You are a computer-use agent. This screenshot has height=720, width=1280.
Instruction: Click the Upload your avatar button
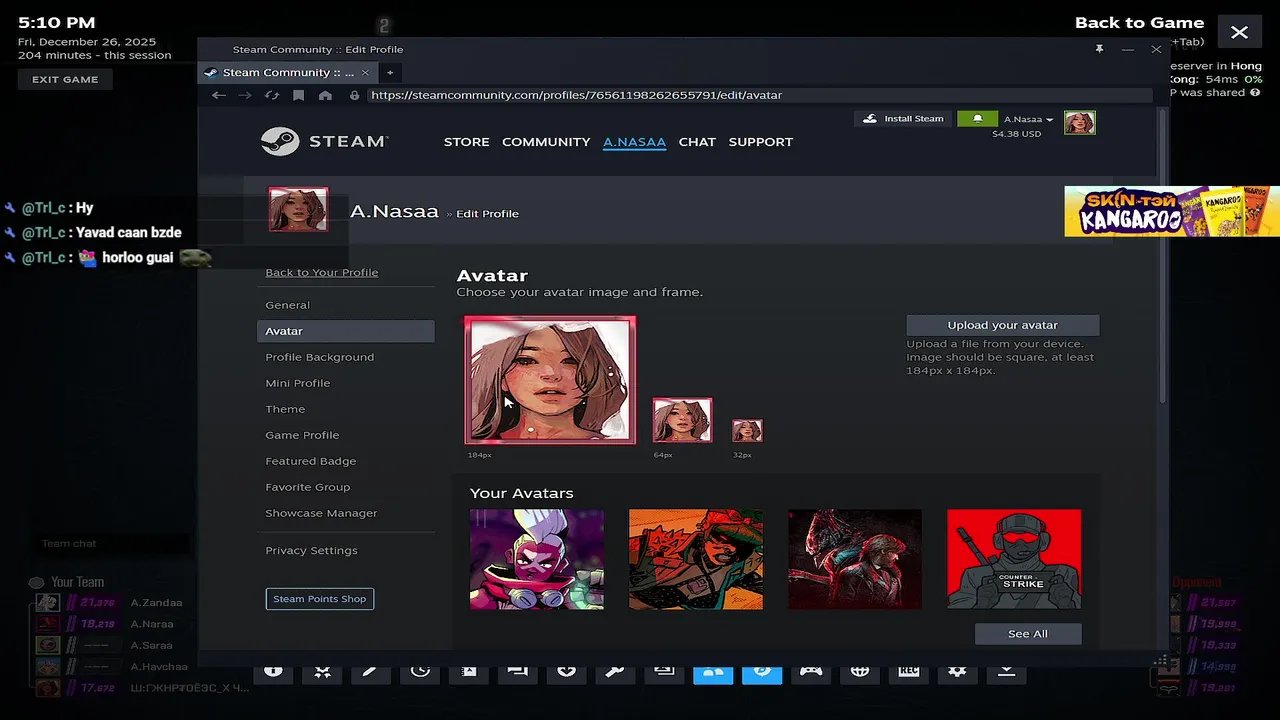click(1003, 325)
